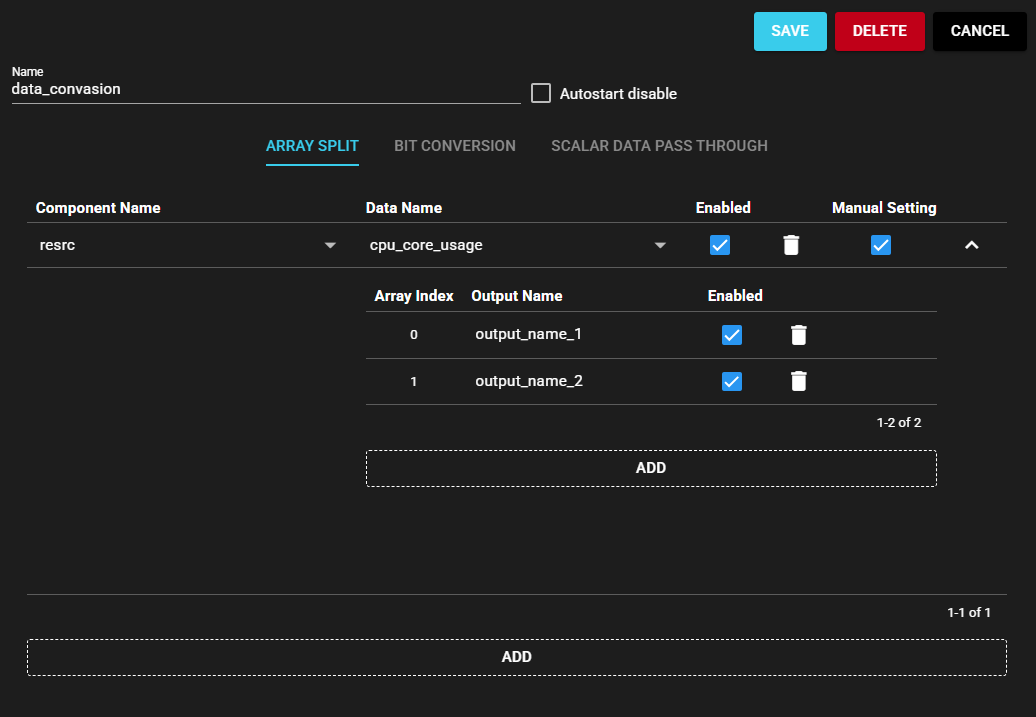Toggle the Autostart disable checkbox
Viewport: 1036px width, 717px height.
pos(541,93)
